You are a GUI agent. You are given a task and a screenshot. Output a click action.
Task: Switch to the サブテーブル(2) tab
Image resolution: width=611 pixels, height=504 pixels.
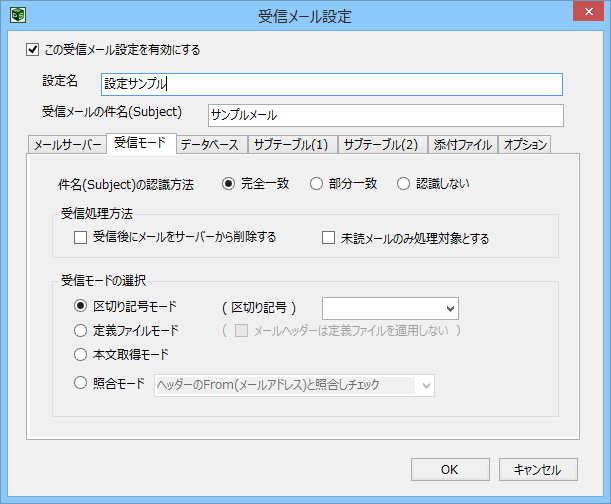[382, 145]
